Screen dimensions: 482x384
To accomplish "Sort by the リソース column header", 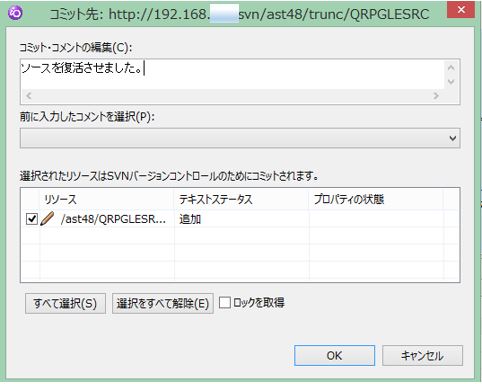I will [x=107, y=199].
